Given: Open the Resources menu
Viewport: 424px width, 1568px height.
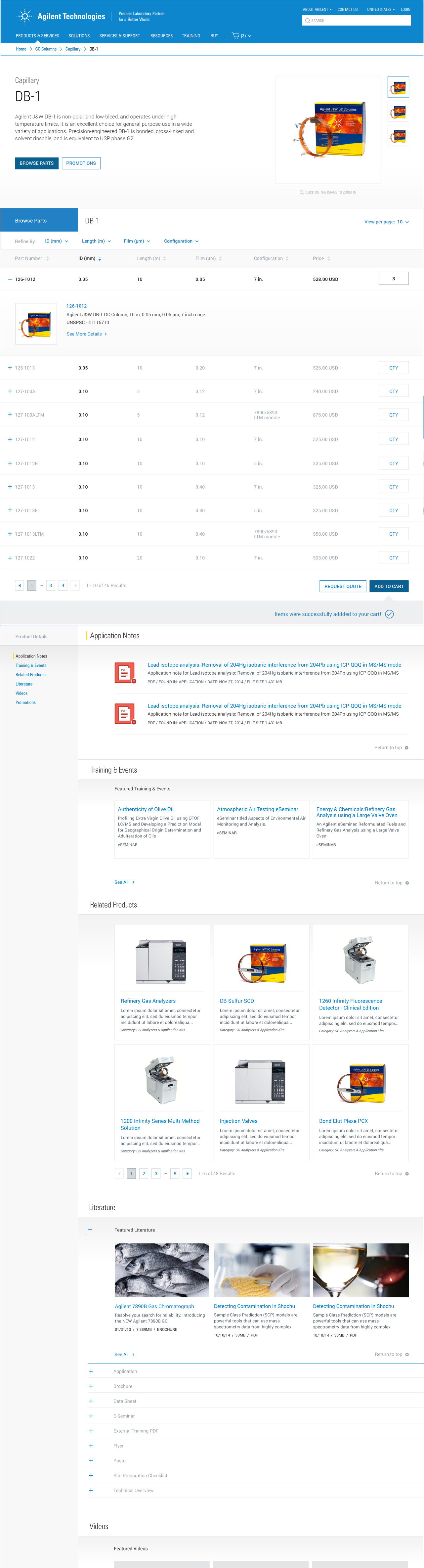Looking at the screenshot, I should 162,36.
